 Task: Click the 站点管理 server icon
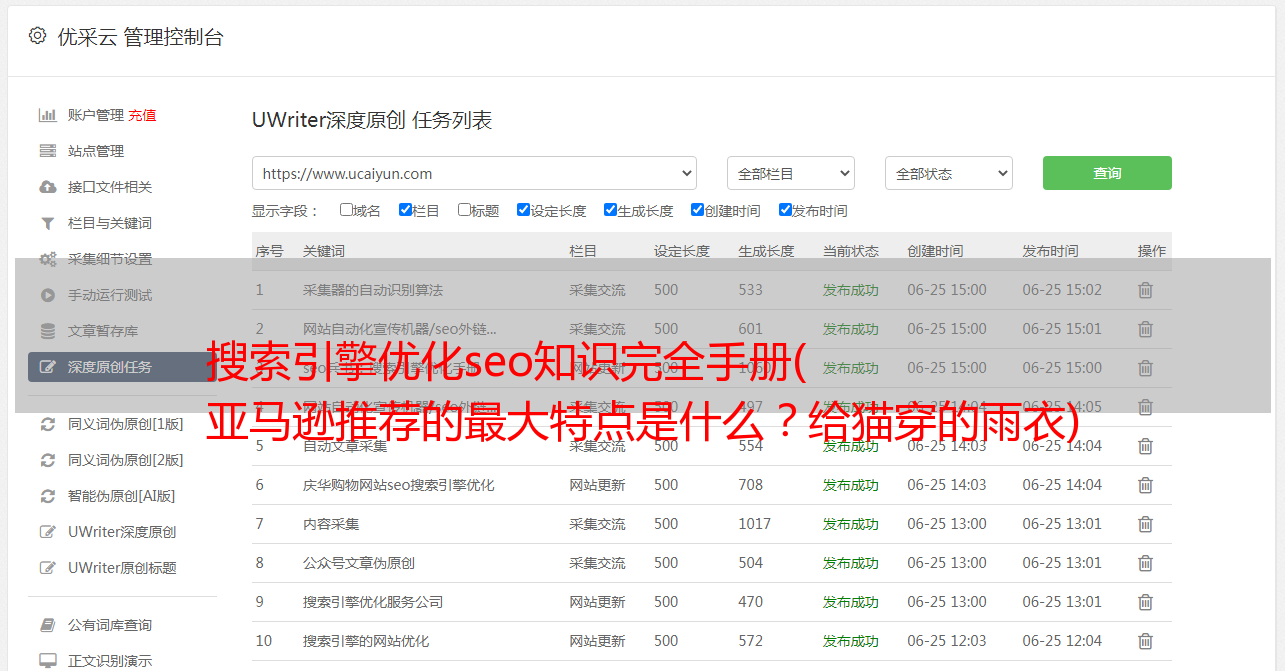[47, 151]
